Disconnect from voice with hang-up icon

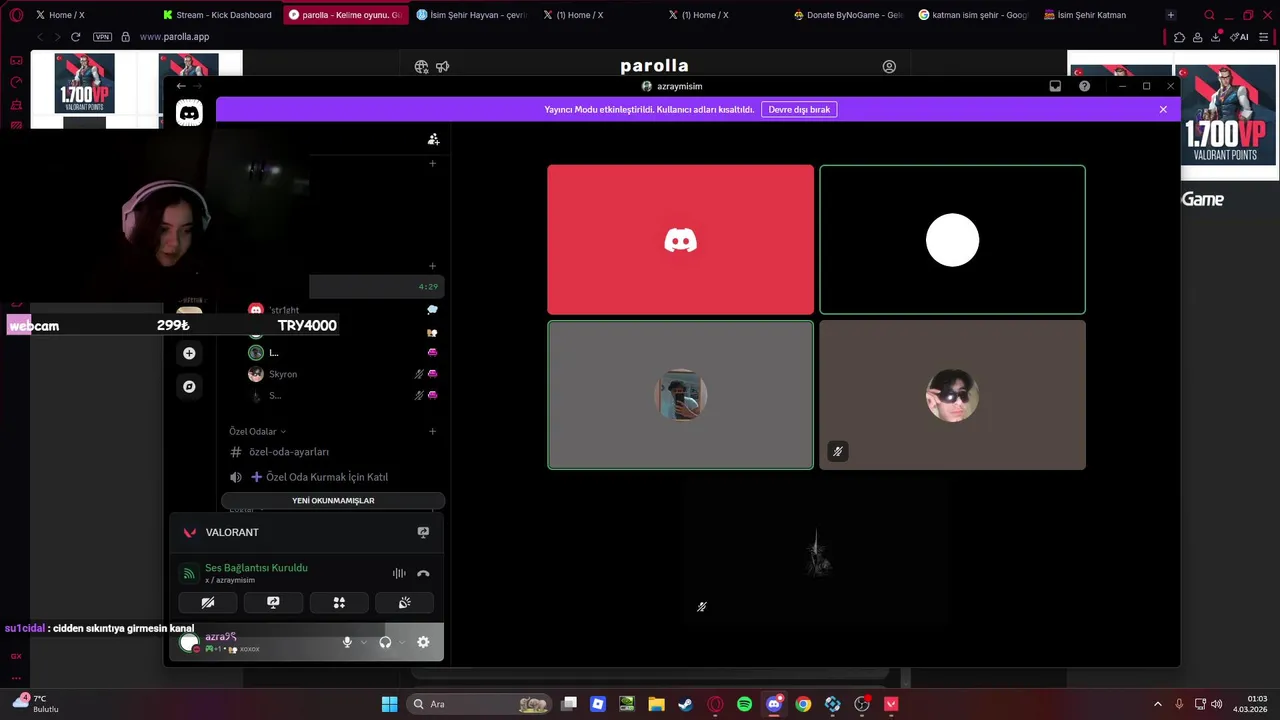423,573
